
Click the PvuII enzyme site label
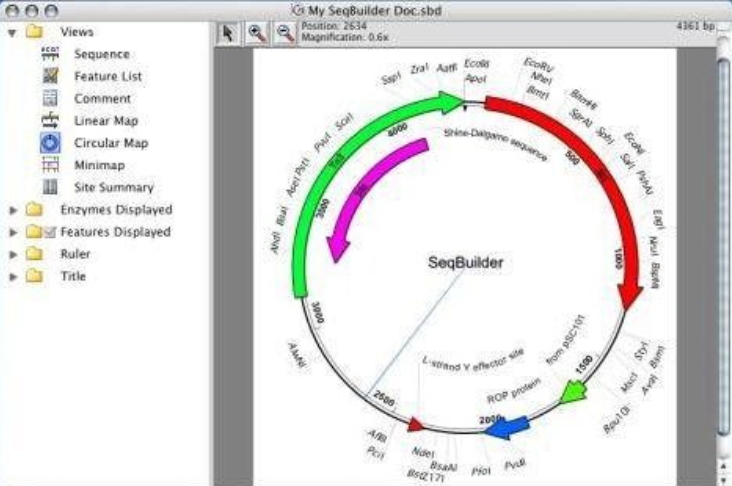(514, 465)
